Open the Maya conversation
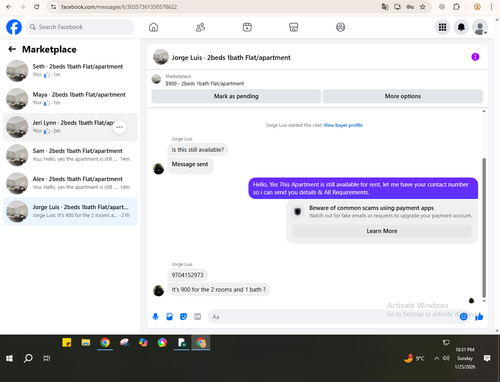Image resolution: width=500 pixels, height=382 pixels. (x=70, y=99)
